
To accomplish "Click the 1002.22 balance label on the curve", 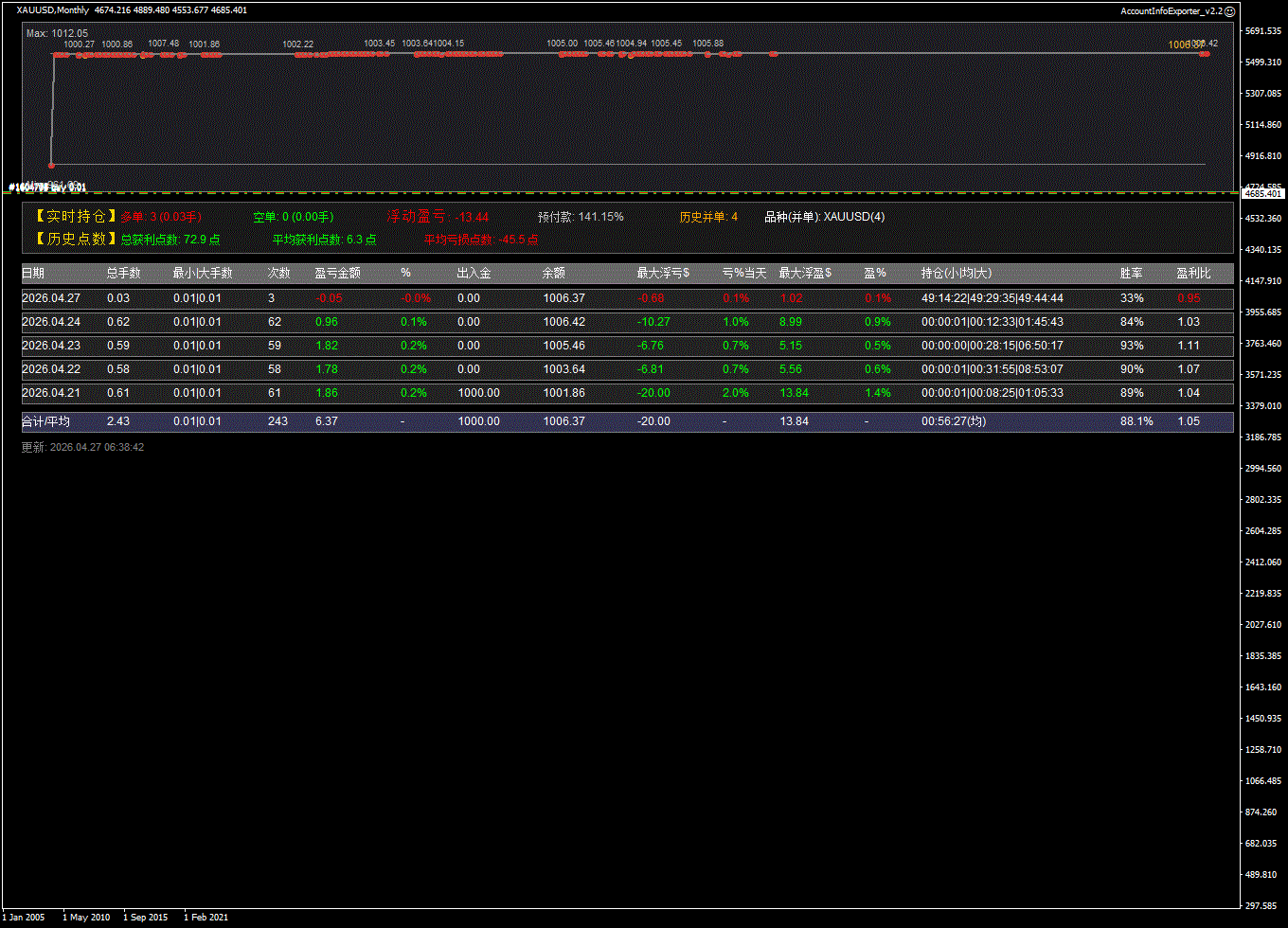I will coord(297,45).
